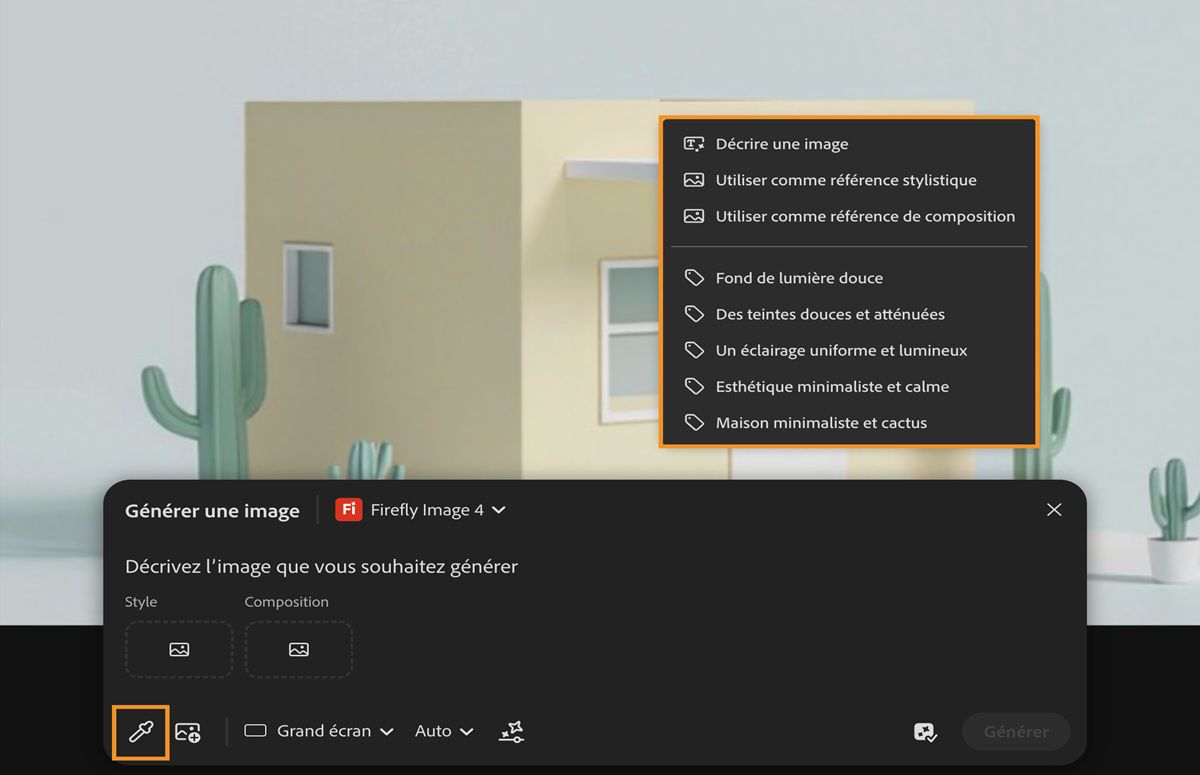Expand the Grand écran aspect ratio dropdown
1200x775 pixels.
pyautogui.click(x=320, y=731)
